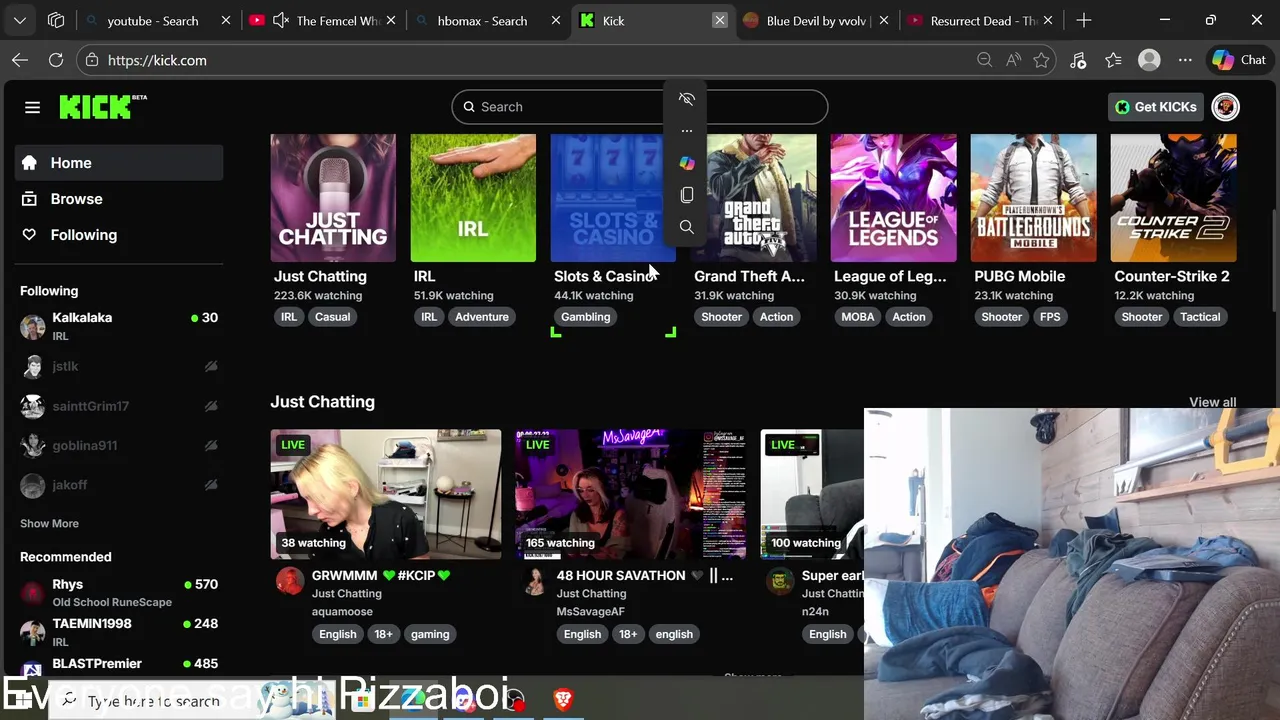Viewport: 1280px width, 720px height.
Task: Reload the Kick page
Action: point(56,60)
